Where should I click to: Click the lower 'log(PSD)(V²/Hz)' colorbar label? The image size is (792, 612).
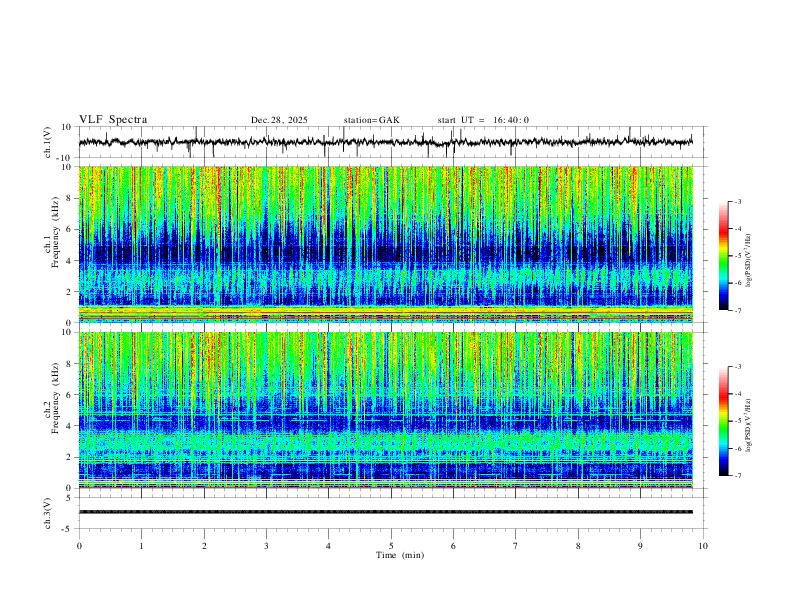click(749, 425)
